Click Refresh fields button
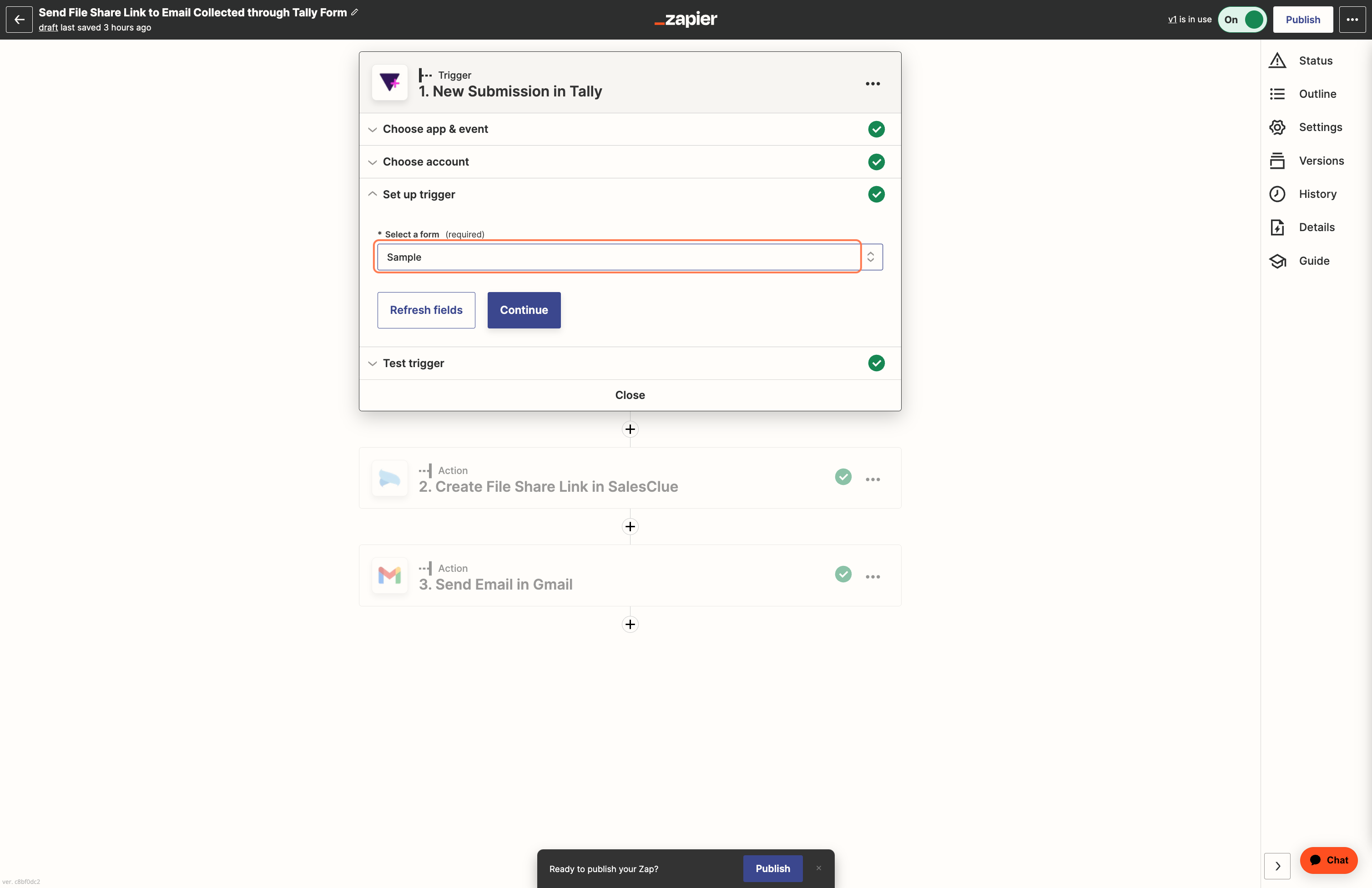 click(x=426, y=310)
